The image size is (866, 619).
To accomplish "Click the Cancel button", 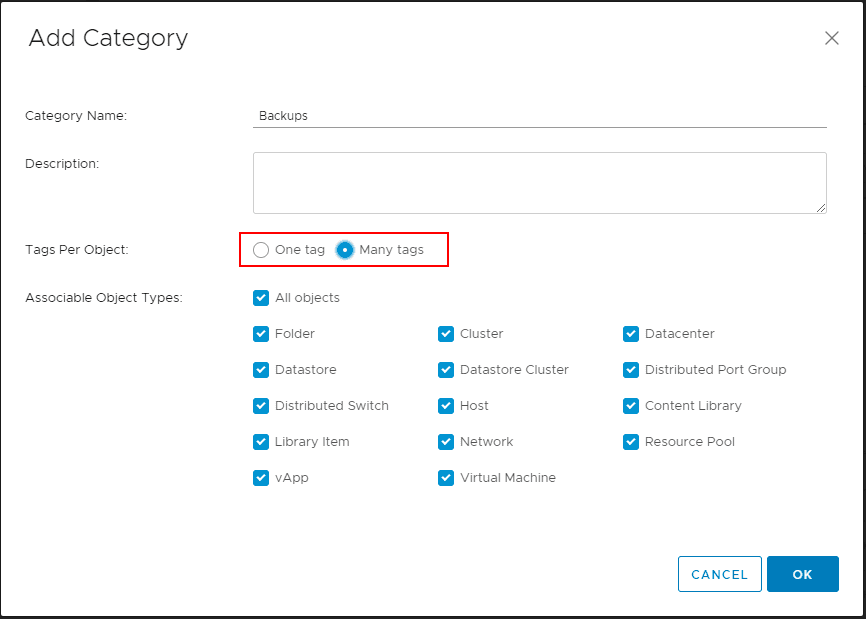I will [719, 574].
